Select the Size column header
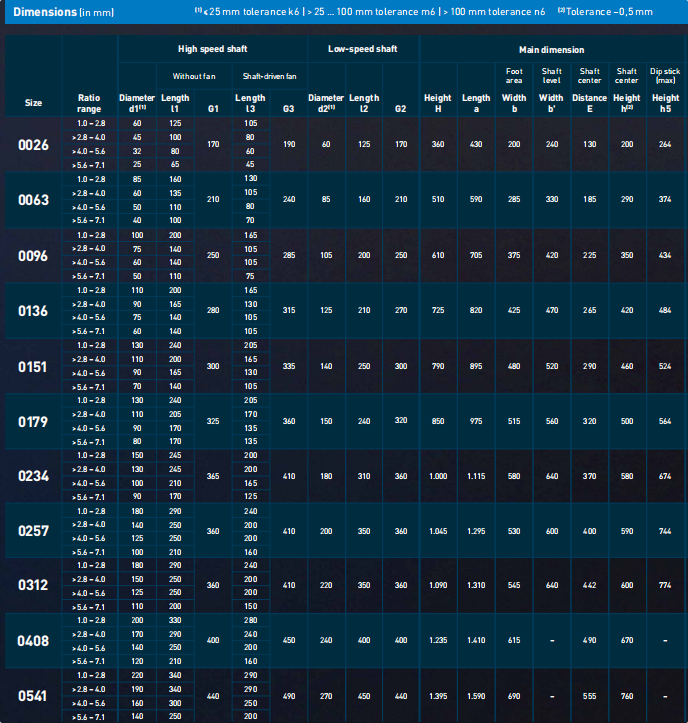Screen dimensions: 688x723 click(33, 102)
